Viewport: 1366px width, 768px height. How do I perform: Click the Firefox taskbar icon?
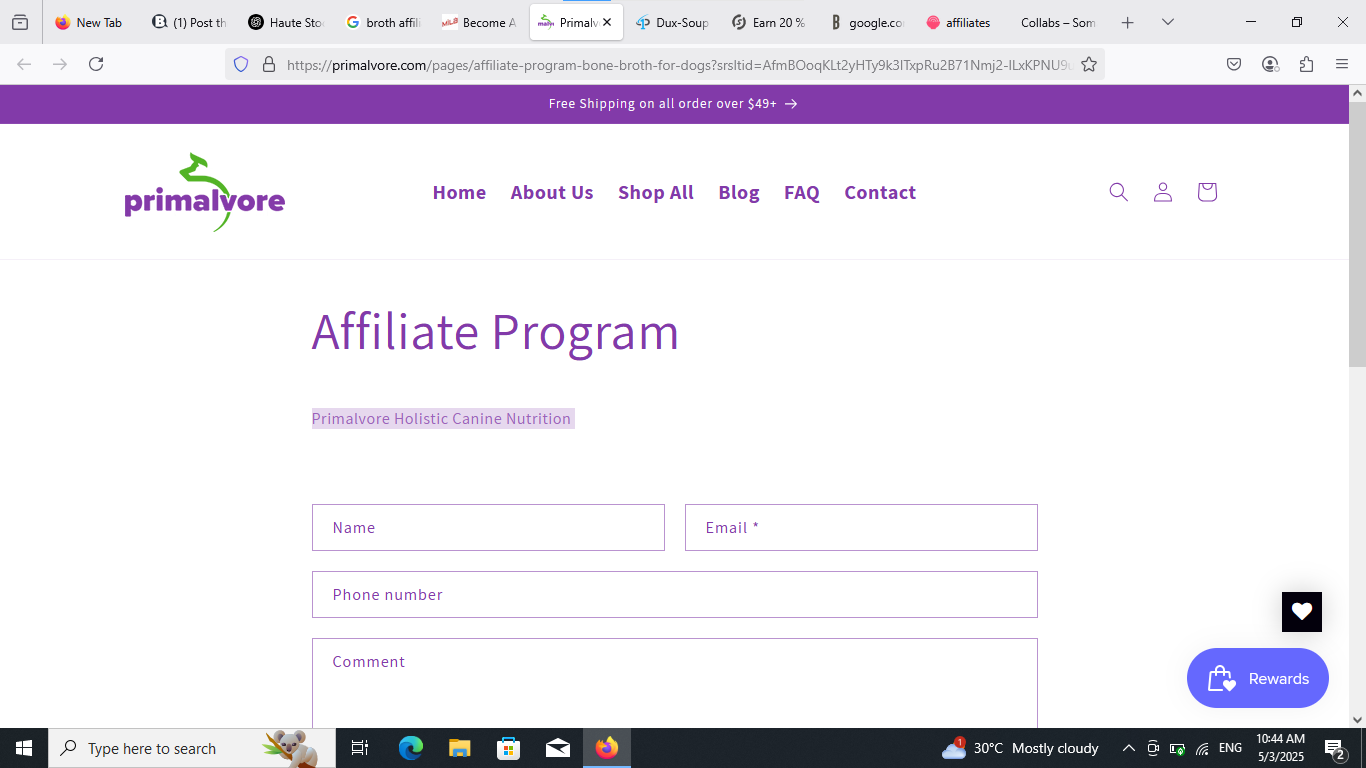(x=607, y=748)
